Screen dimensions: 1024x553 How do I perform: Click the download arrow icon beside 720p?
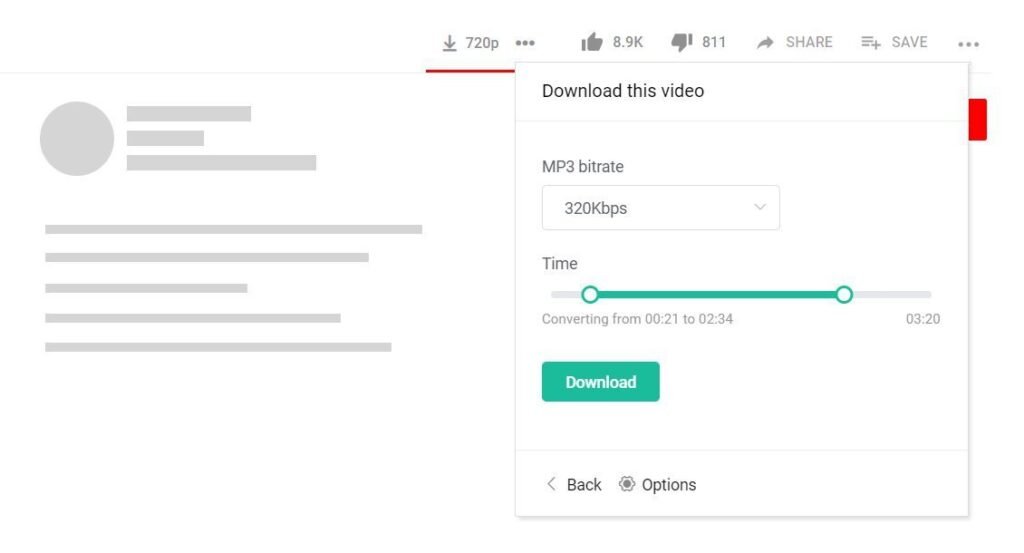[450, 43]
